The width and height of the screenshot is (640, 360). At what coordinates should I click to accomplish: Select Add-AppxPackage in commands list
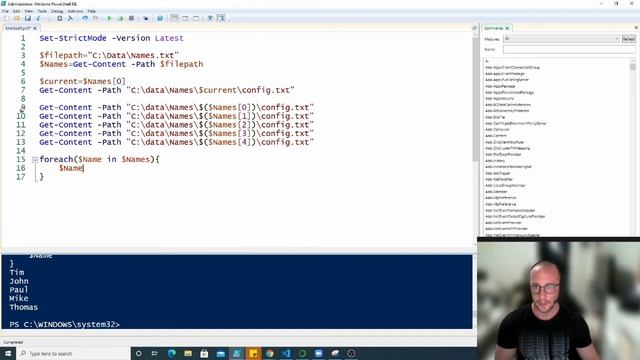click(x=500, y=86)
